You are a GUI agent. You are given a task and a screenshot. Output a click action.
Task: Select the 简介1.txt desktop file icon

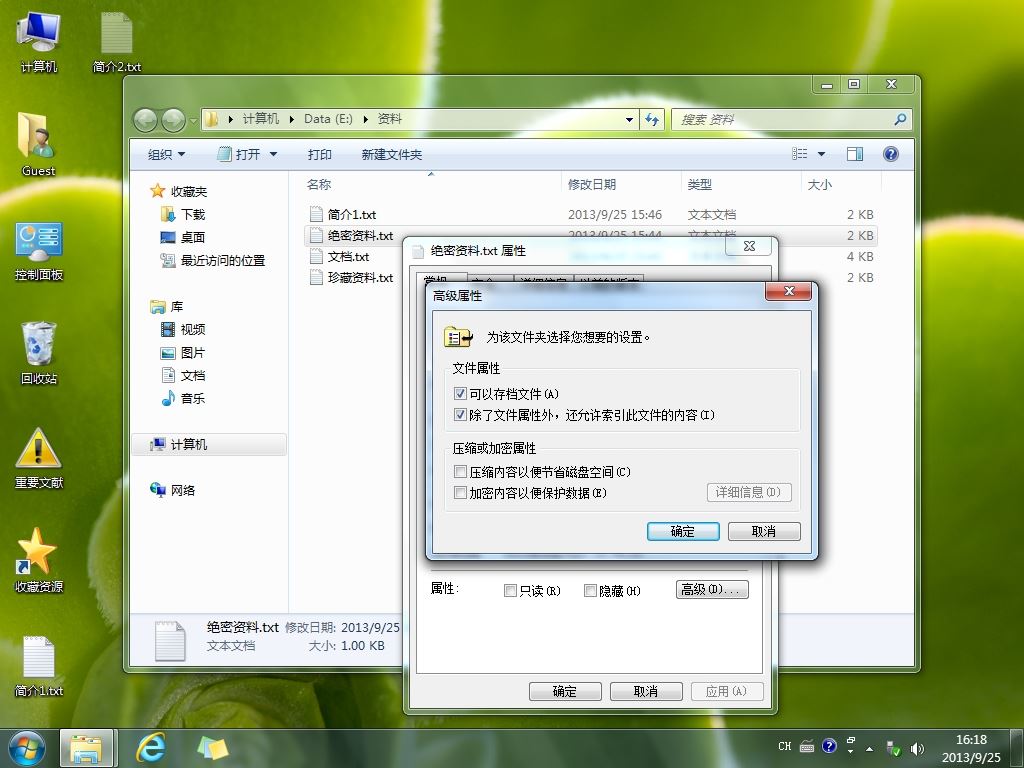[39, 665]
